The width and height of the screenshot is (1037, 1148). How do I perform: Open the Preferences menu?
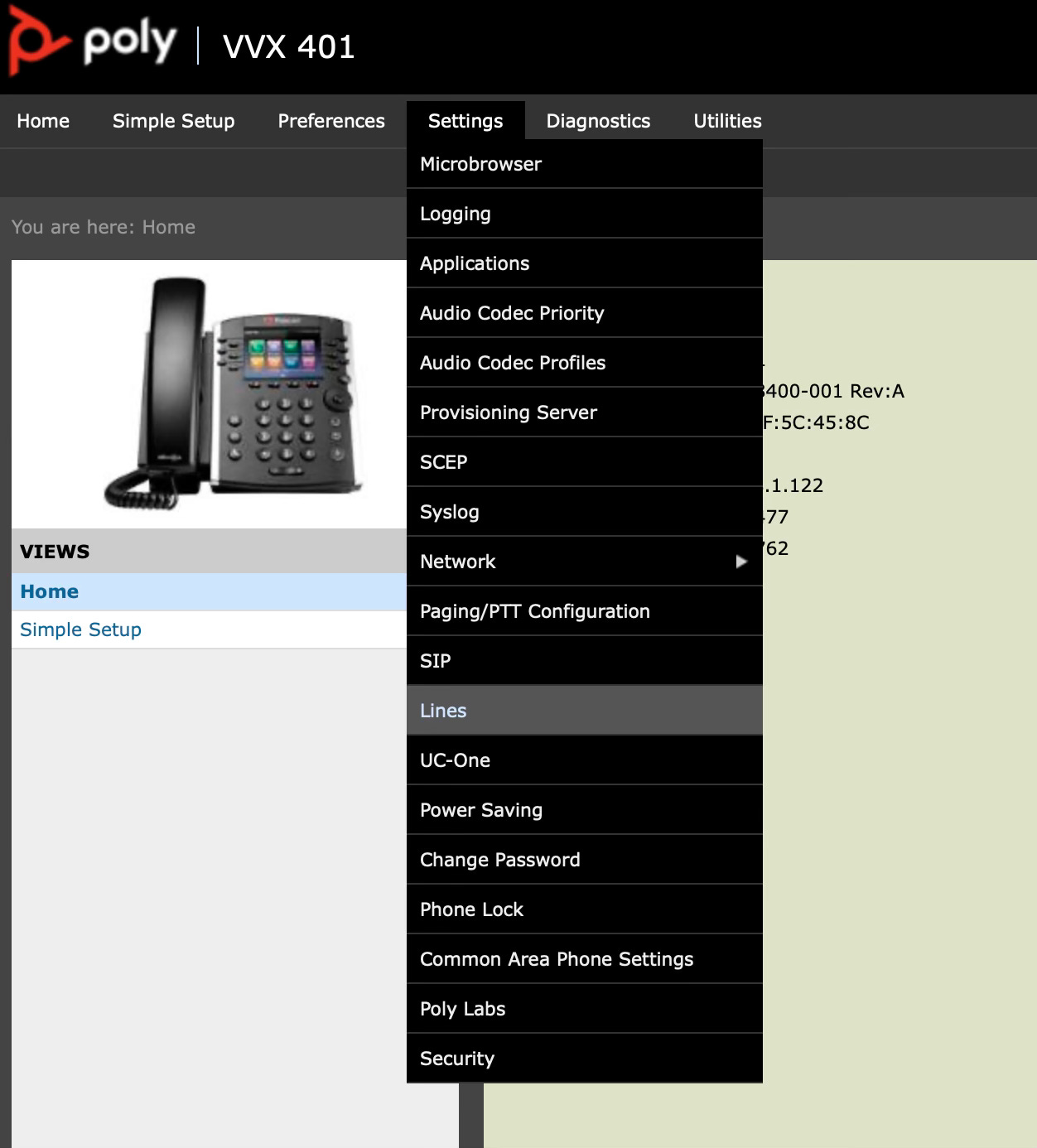[x=330, y=120]
